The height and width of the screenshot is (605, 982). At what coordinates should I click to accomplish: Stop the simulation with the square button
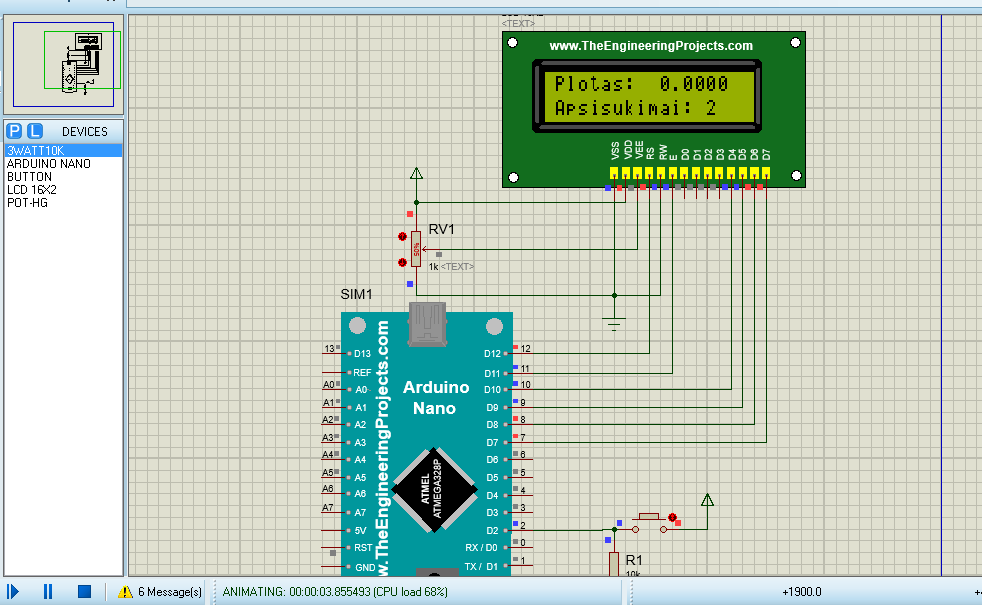(85, 592)
